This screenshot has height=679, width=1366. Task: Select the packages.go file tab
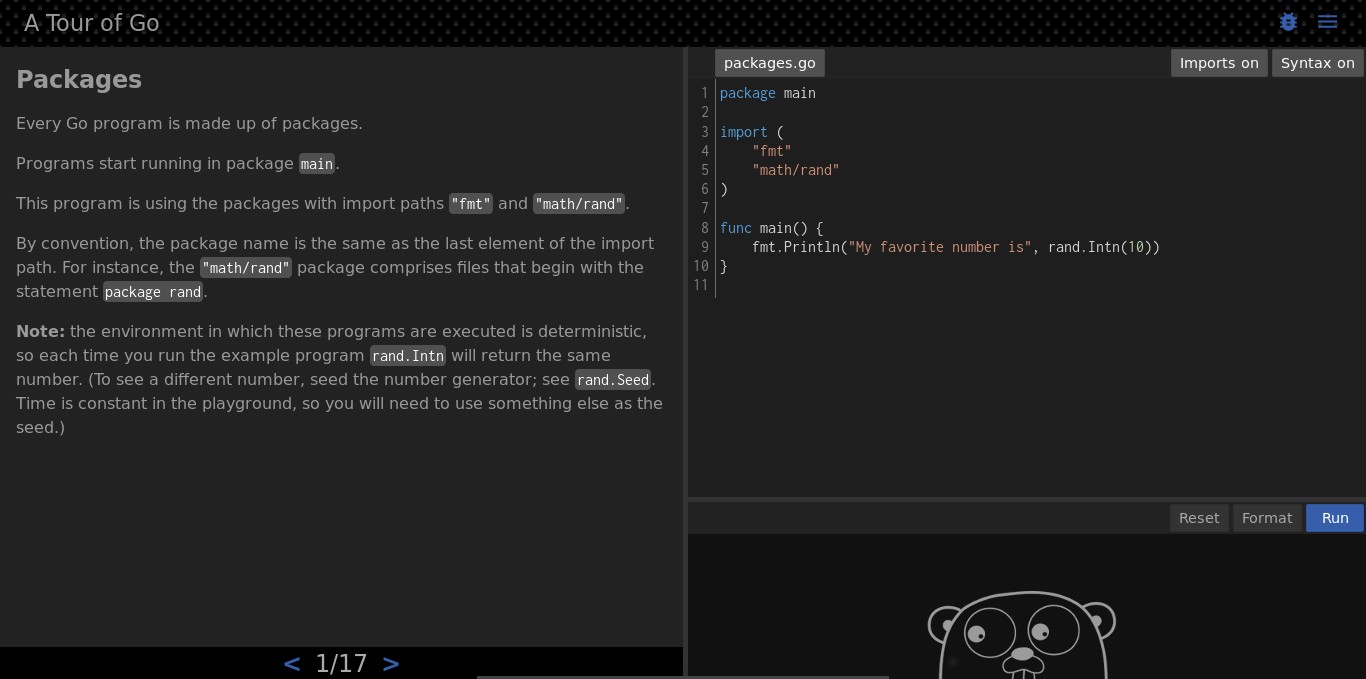click(769, 62)
